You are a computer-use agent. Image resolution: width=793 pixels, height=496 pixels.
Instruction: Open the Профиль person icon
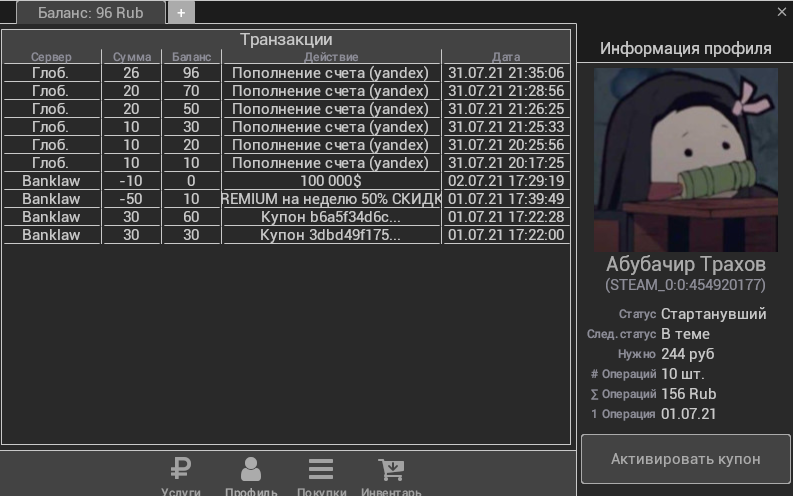tap(251, 470)
